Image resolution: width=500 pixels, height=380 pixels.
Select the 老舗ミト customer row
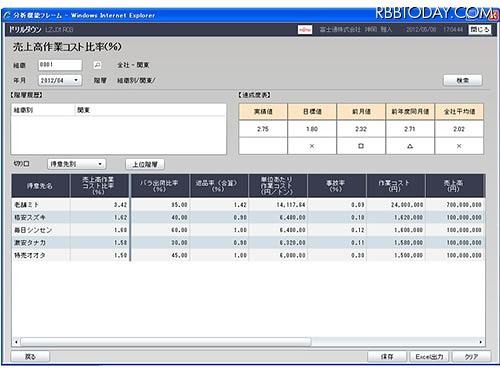248,205
